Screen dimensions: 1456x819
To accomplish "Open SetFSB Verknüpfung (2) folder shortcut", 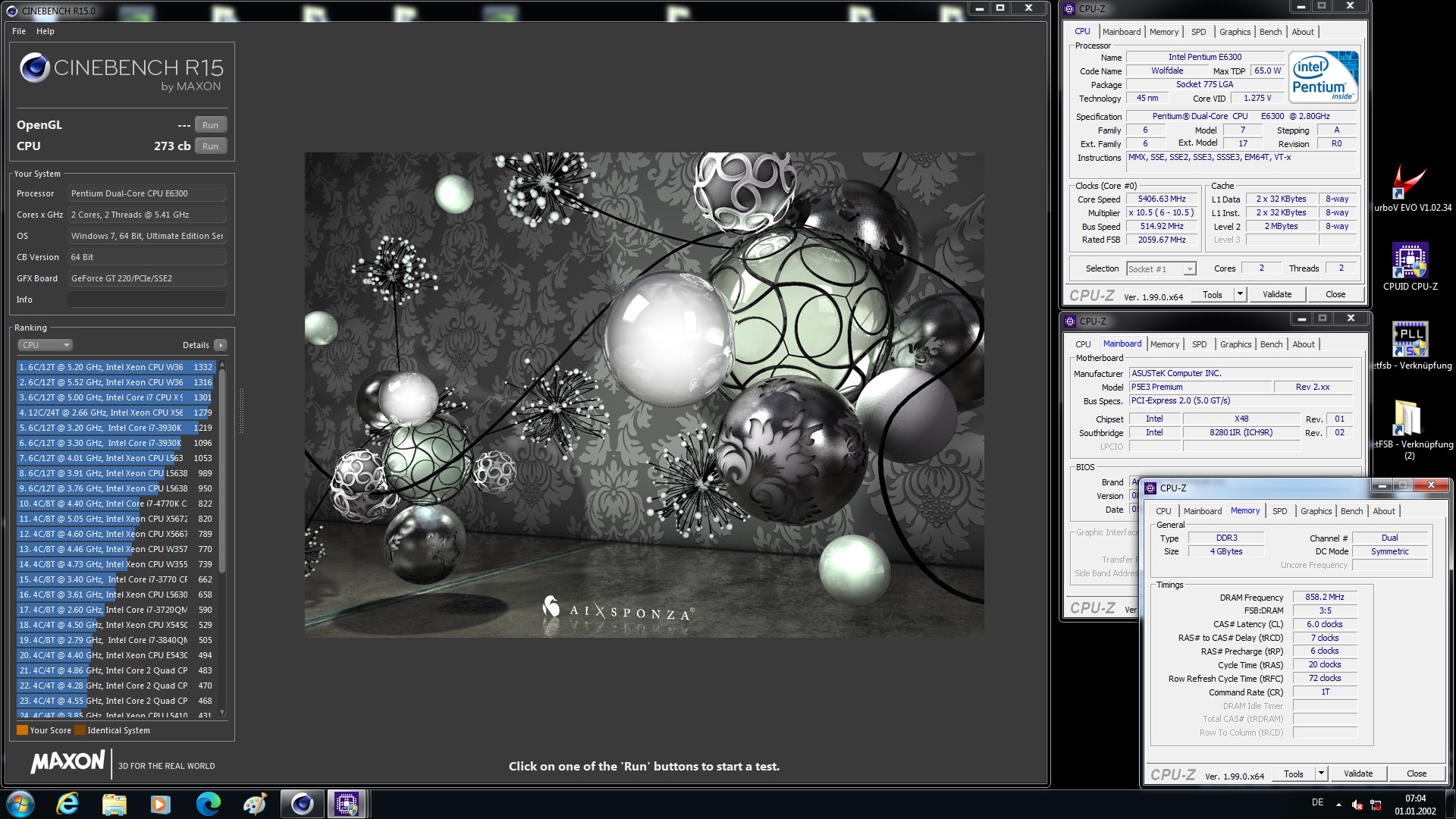I will [1410, 428].
